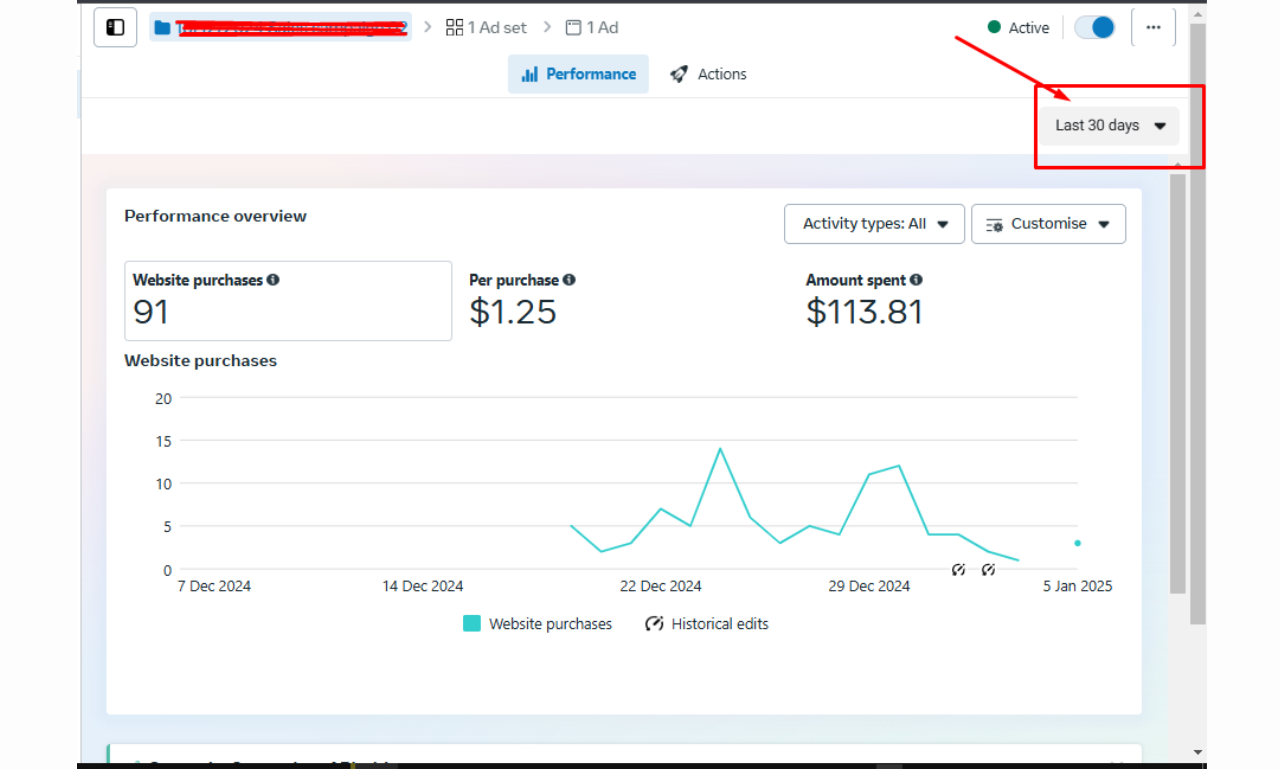Expand Activity types: All dropdown
This screenshot has height=769, width=1280.
point(874,224)
